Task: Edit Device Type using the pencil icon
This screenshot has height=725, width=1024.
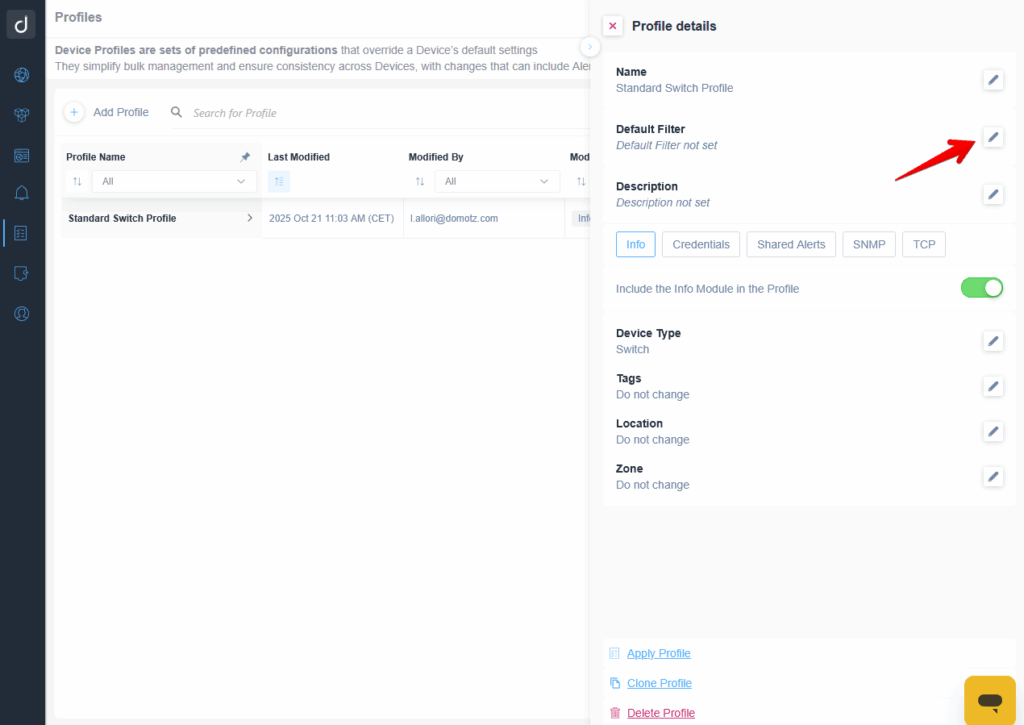Action: point(992,341)
